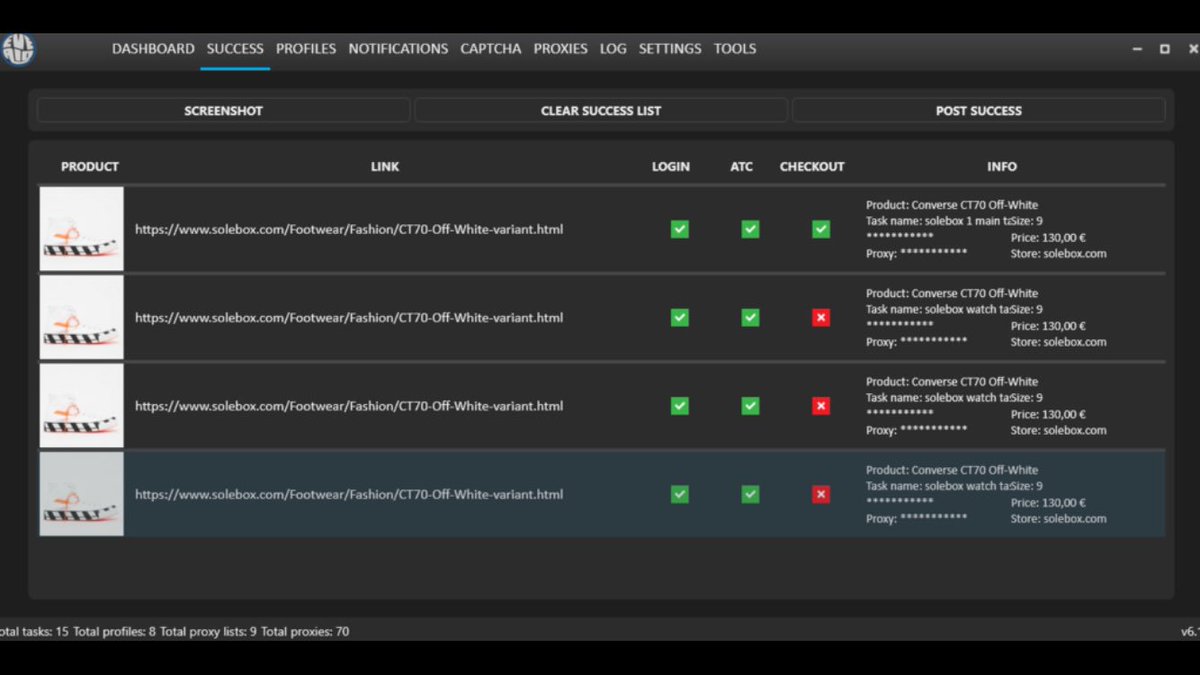Switch to the PROFILES tab

[306, 49]
